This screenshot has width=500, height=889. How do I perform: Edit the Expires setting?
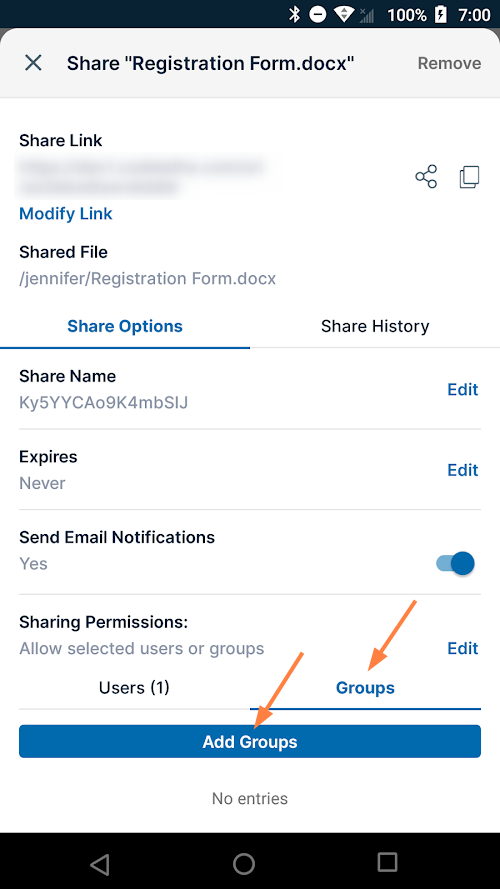coord(463,470)
